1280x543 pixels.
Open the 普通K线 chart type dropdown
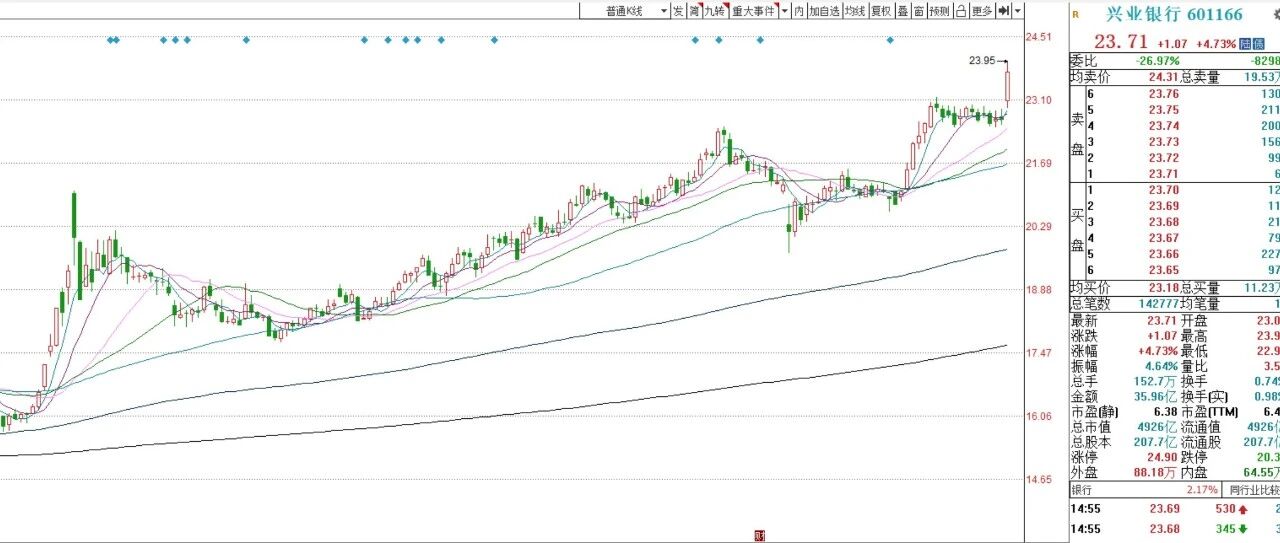[x=625, y=11]
